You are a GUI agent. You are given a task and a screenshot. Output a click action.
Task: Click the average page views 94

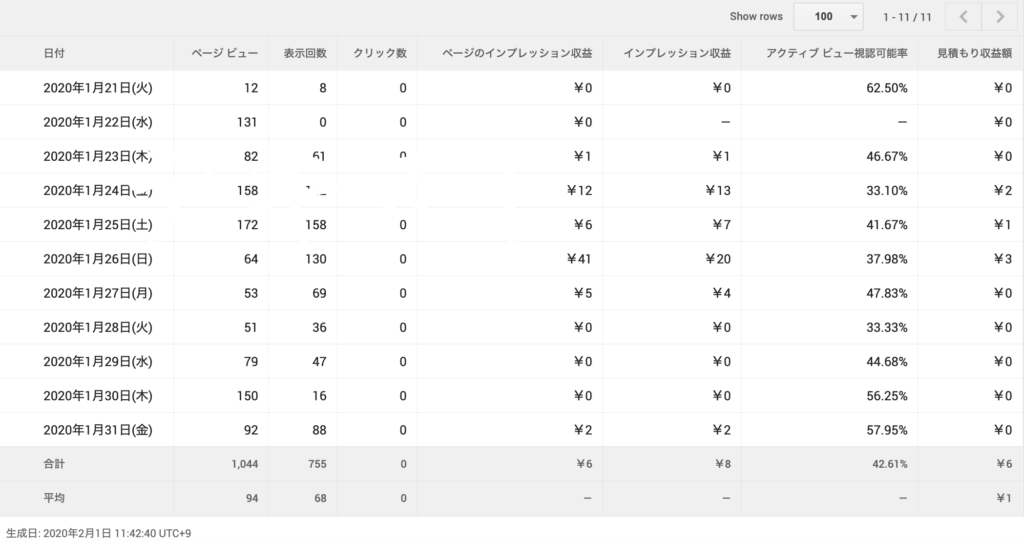tap(252, 498)
